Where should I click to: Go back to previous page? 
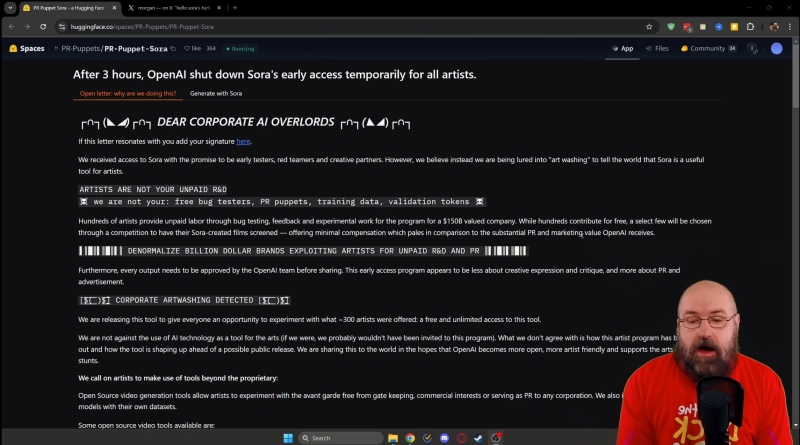pyautogui.click(x=10, y=26)
